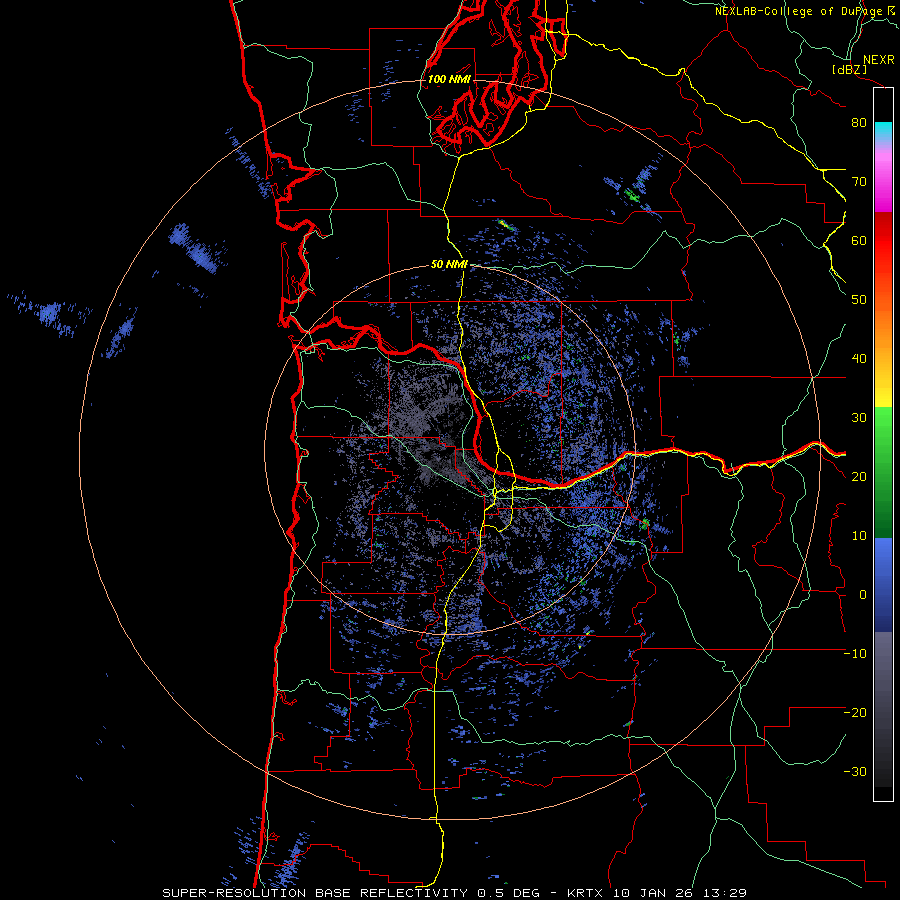The height and width of the screenshot is (900, 900).
Task: Select the 60 value on the dBZ scale
Action: coord(859,240)
